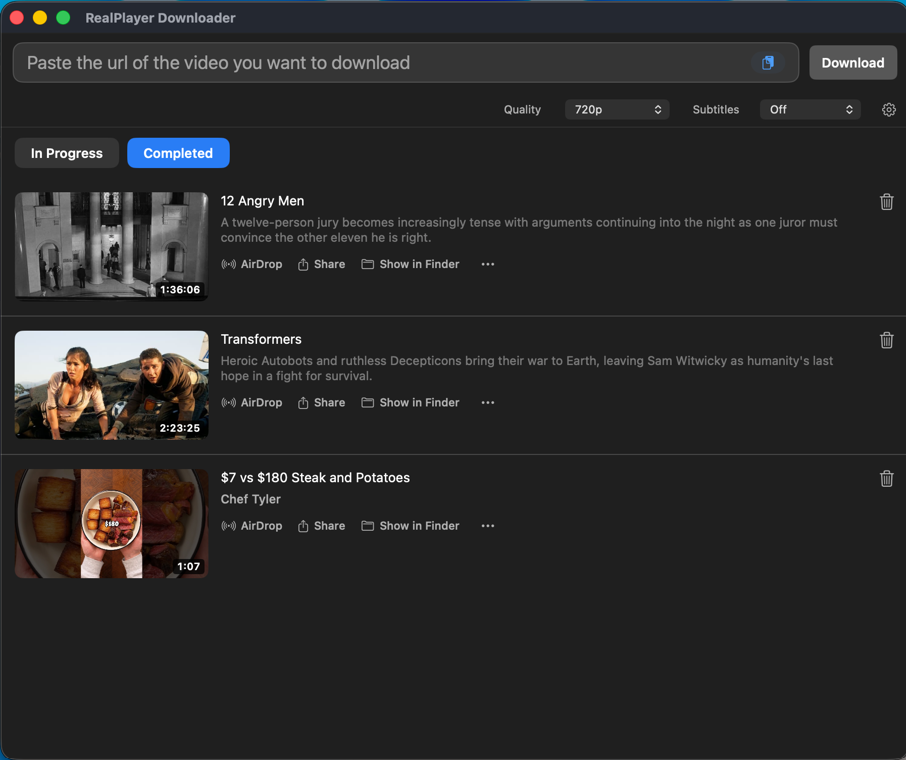Open the Transformers thumbnail

[112, 385]
